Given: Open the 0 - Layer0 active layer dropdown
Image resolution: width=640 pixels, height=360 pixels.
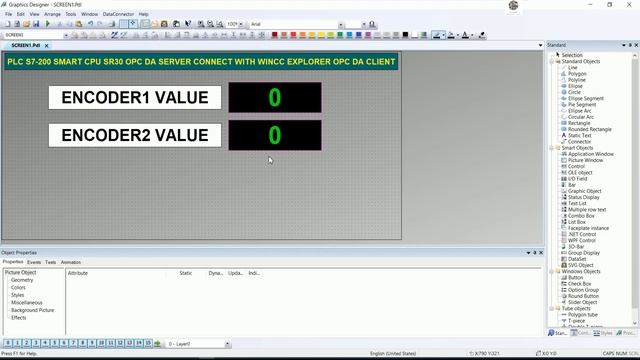Looking at the screenshot, I should click(x=227, y=344).
